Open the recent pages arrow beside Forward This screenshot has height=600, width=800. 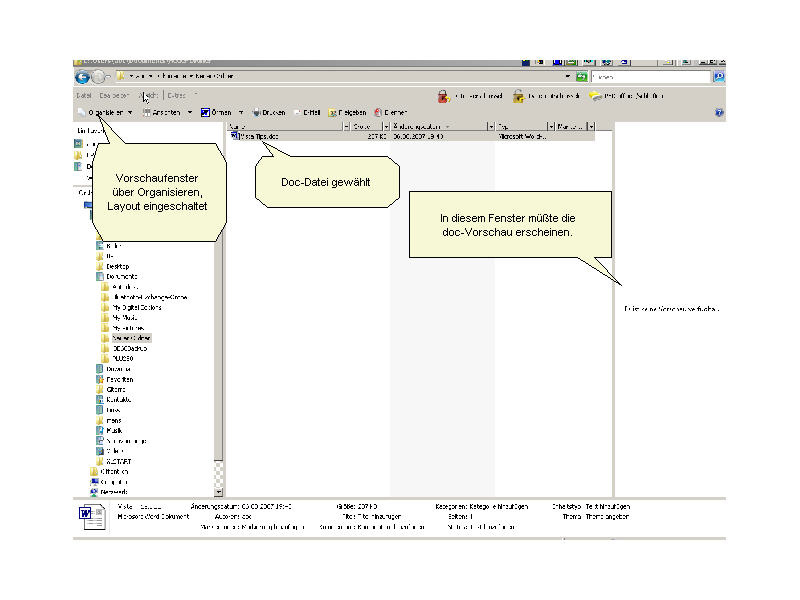[108, 77]
